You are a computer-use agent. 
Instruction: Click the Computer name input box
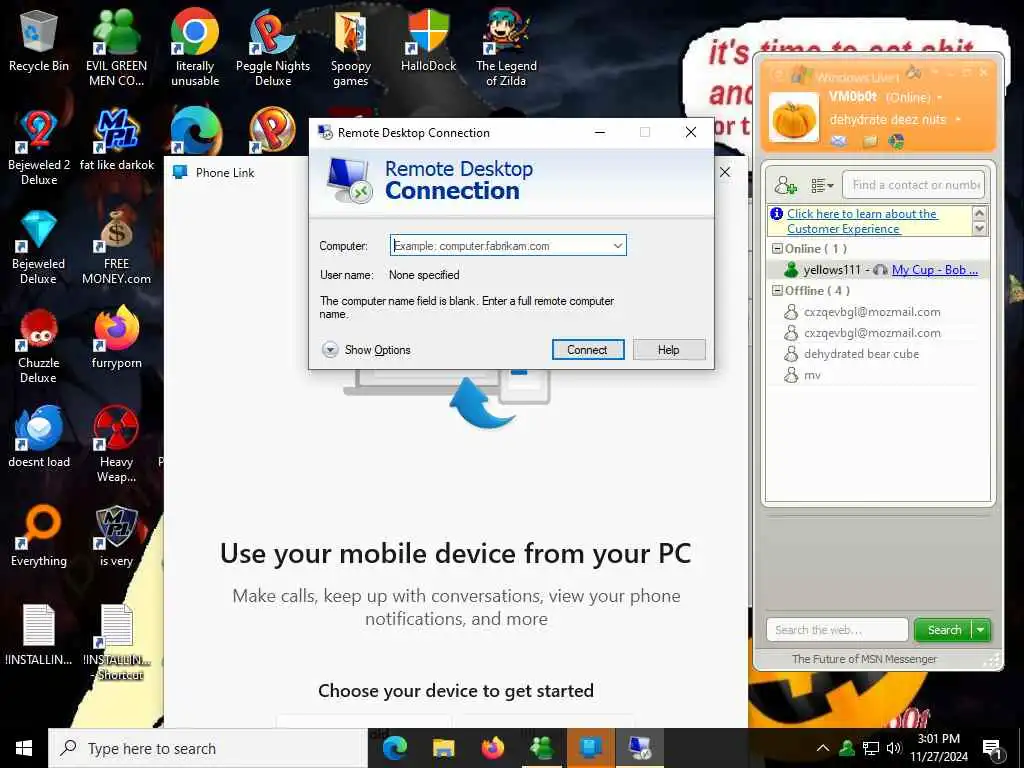click(500, 246)
